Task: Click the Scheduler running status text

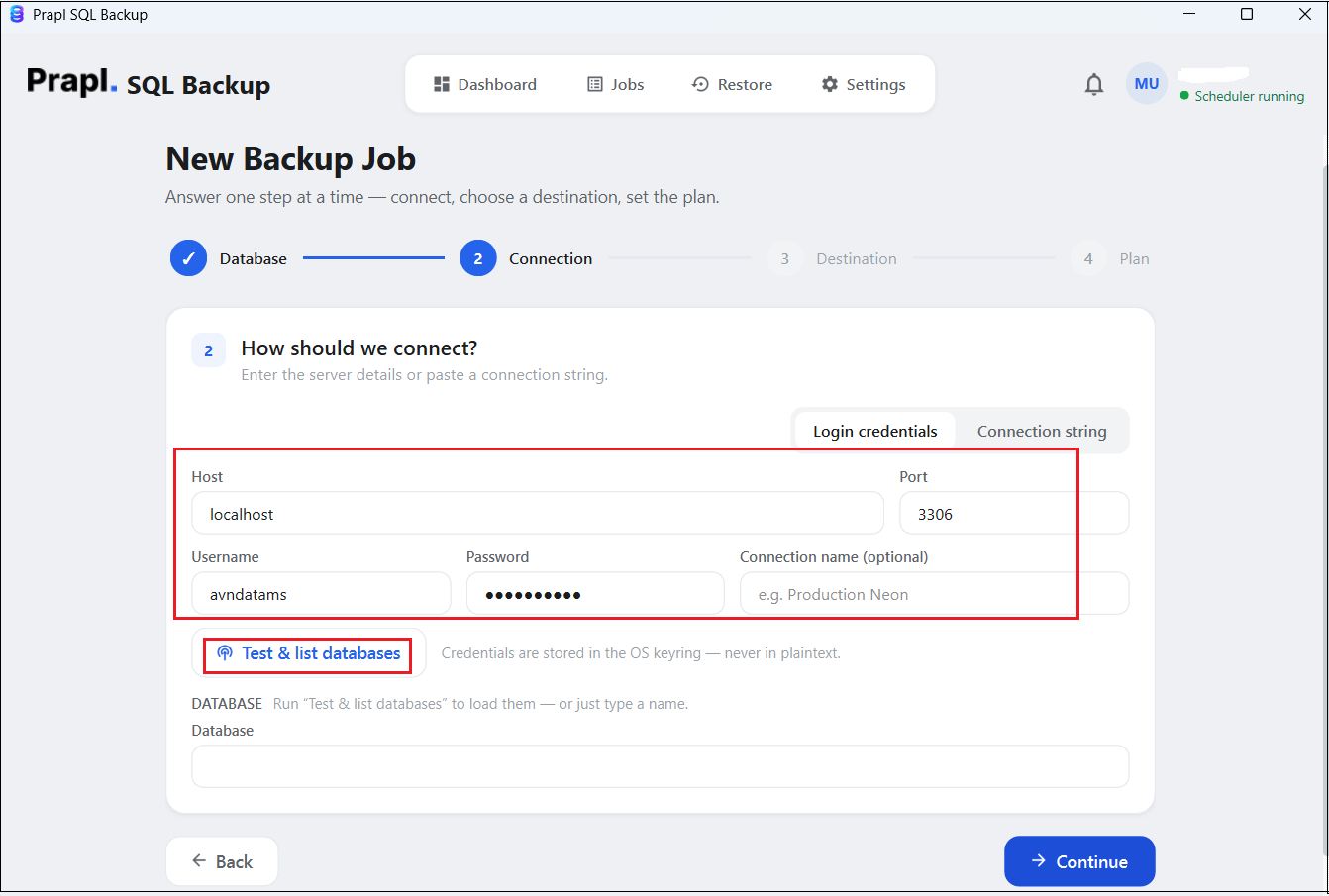Action: coord(1249,96)
